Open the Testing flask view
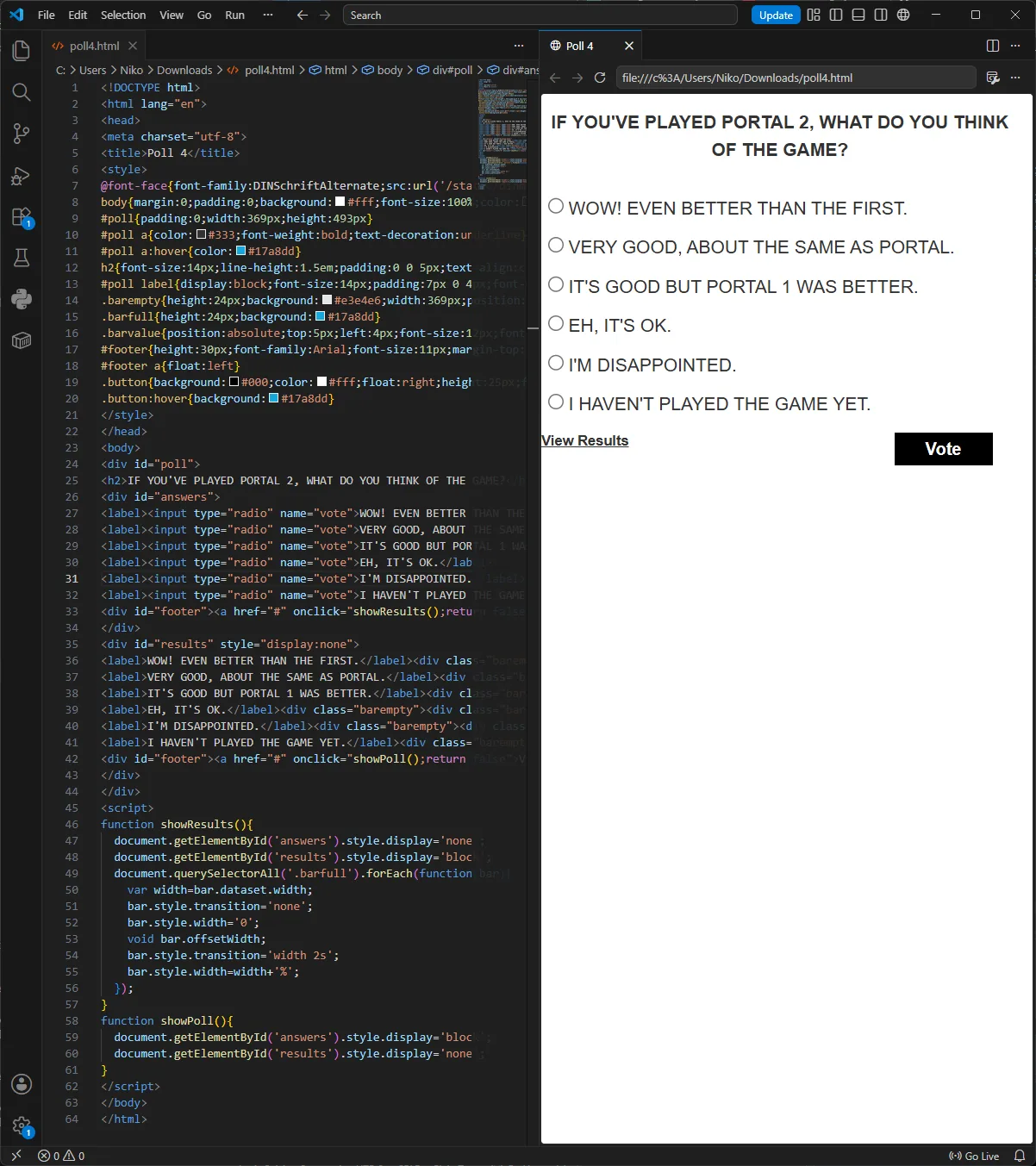Viewport: 1036px width, 1166px height. tap(22, 258)
